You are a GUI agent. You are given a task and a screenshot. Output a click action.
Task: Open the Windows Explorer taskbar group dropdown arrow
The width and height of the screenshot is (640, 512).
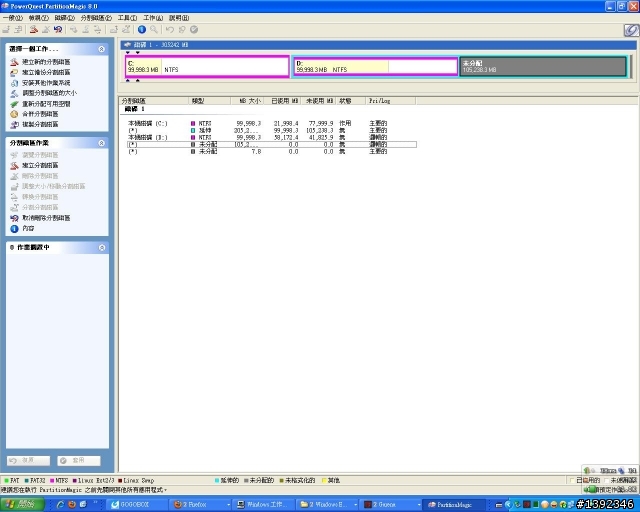click(x=356, y=505)
